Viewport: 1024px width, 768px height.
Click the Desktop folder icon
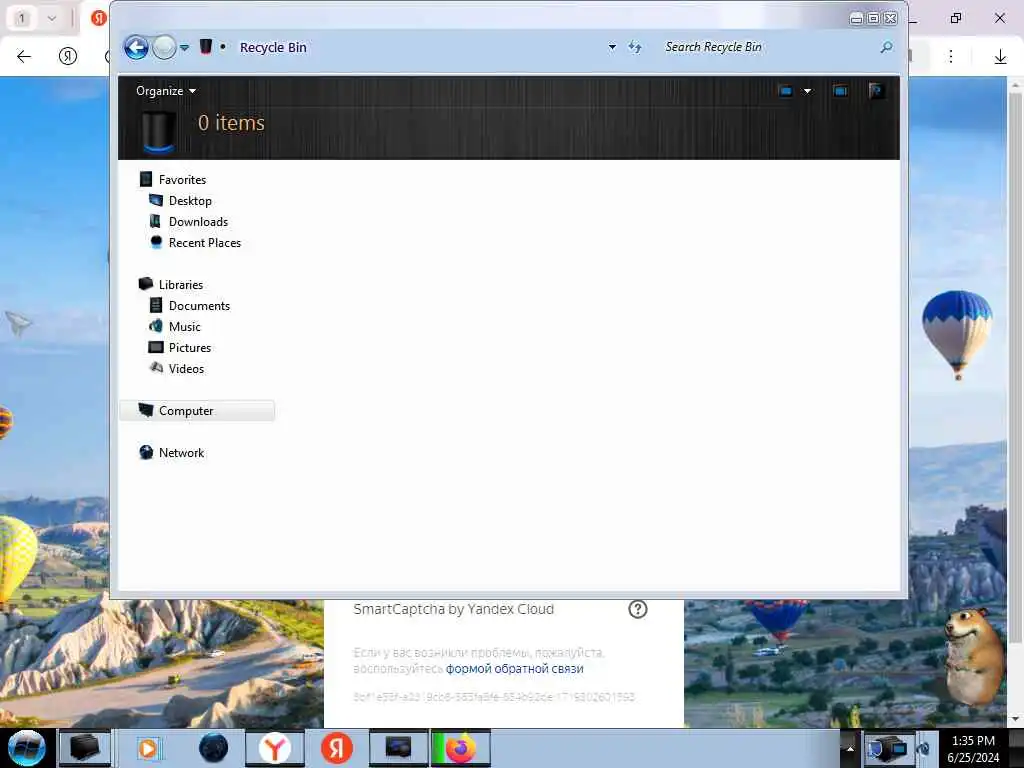[155, 200]
